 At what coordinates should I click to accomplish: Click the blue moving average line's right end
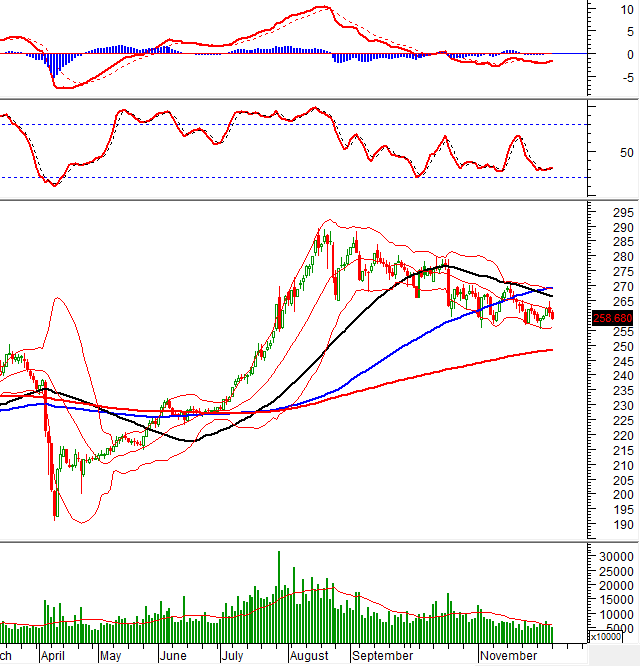[x=551, y=288]
